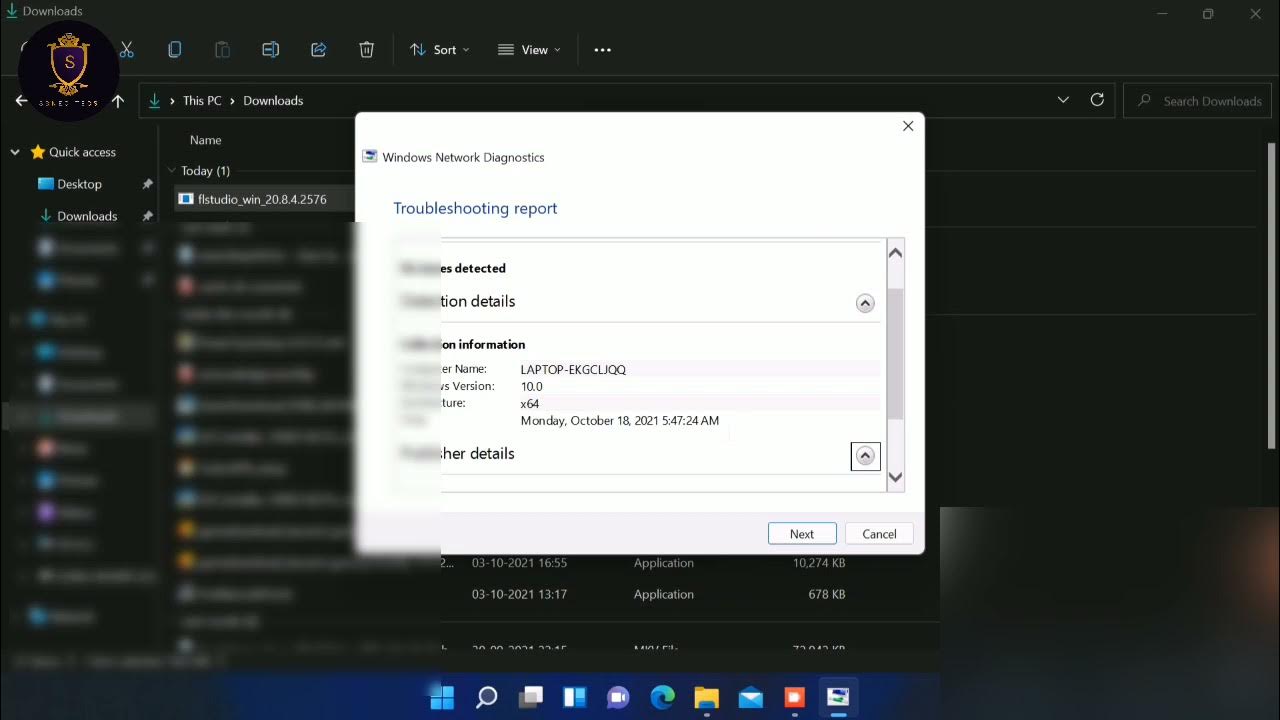The height and width of the screenshot is (720, 1280).
Task: Select This PC in the address bar
Action: pyautogui.click(x=202, y=101)
